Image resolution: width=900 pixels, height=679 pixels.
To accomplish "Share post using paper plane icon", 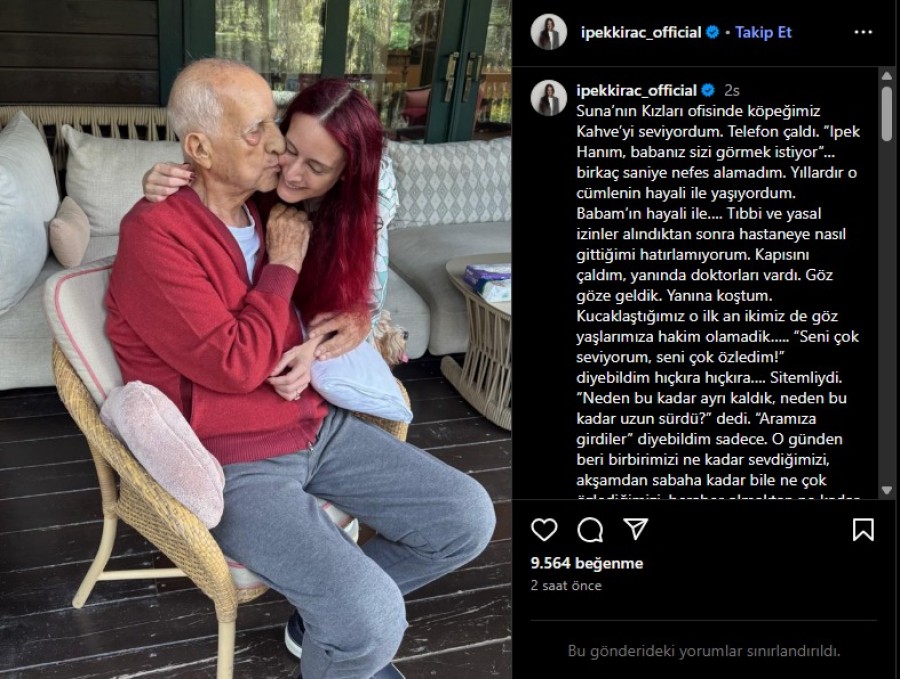I will [636, 529].
